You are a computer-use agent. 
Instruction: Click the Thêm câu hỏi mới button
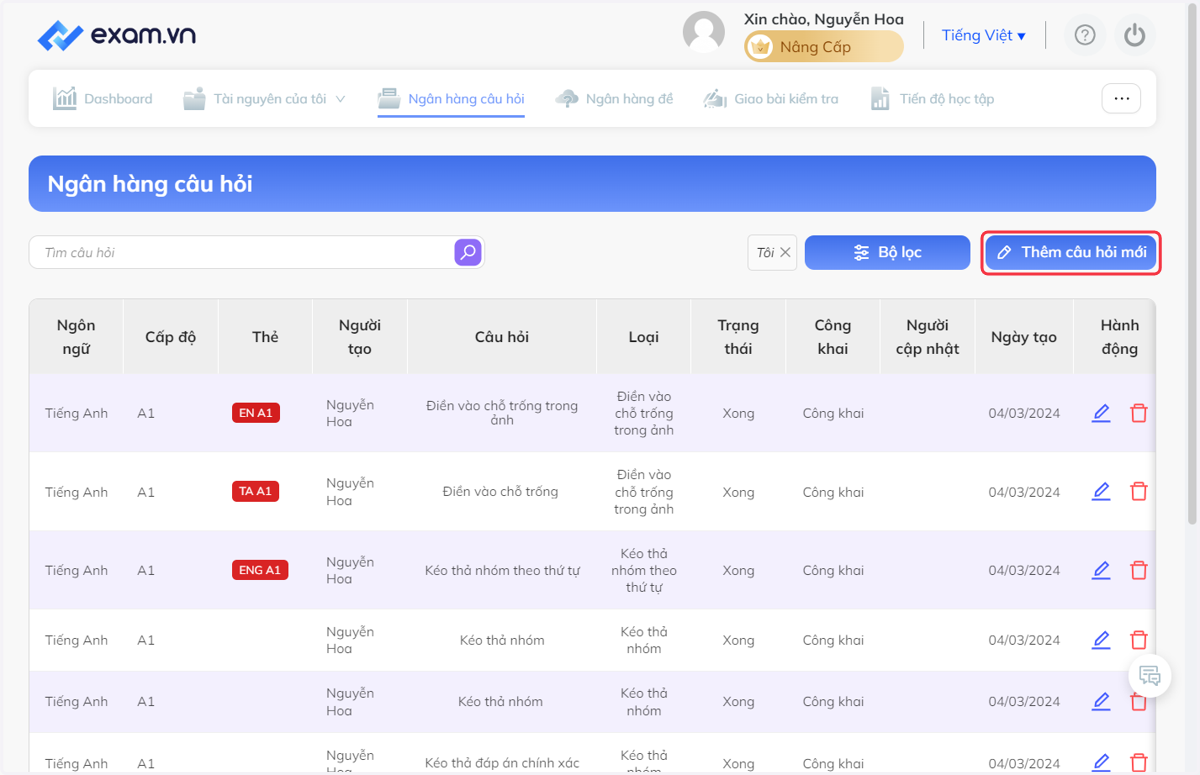pyautogui.click(x=1071, y=253)
